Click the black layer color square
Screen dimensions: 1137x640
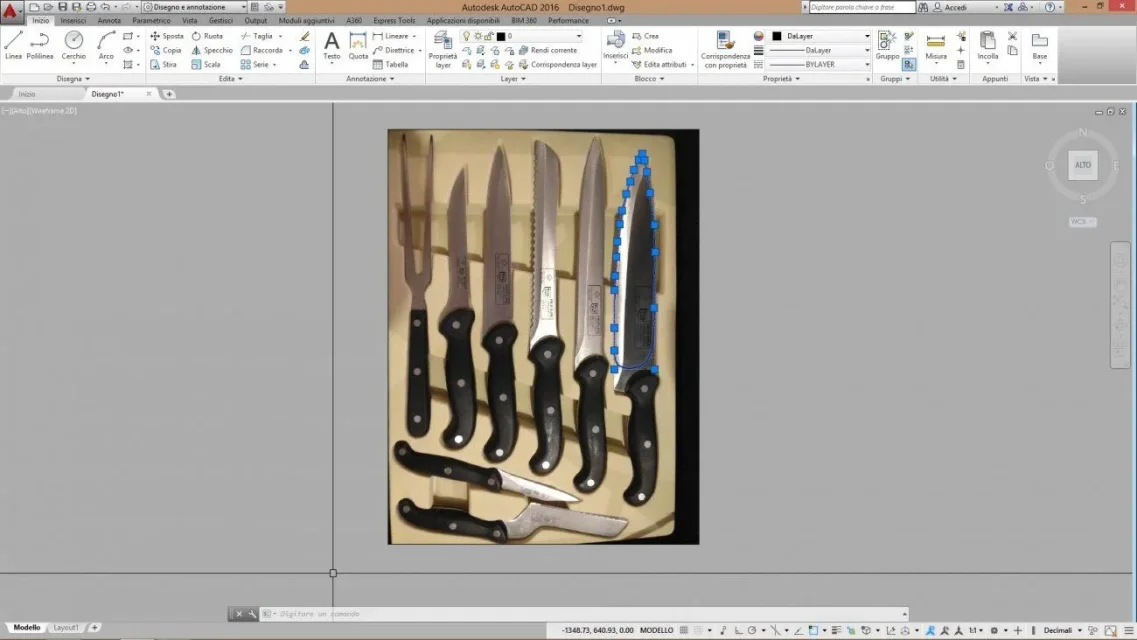click(x=500, y=36)
